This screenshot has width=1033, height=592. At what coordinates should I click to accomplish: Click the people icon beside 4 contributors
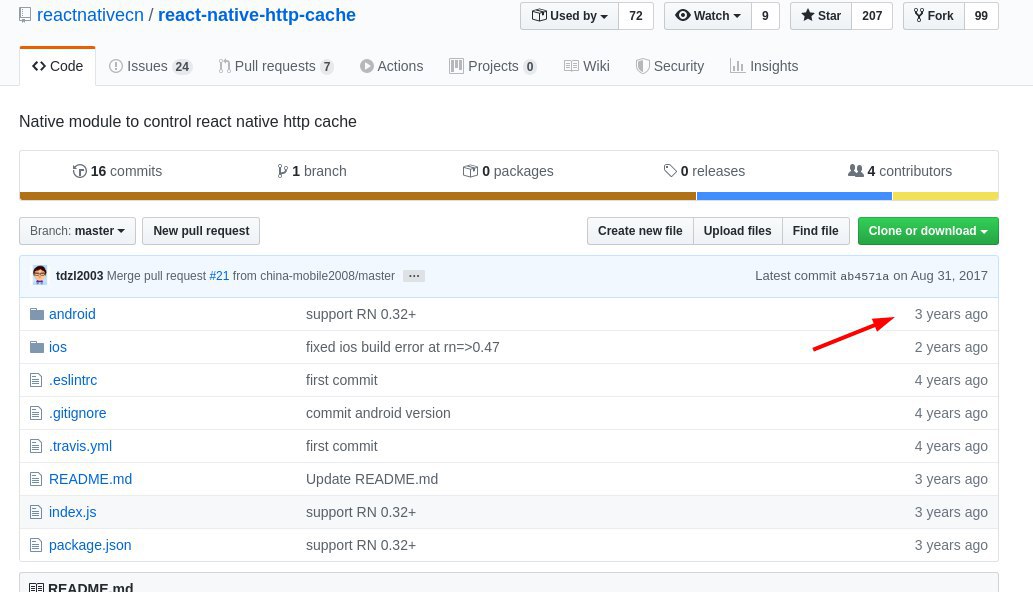click(855, 171)
